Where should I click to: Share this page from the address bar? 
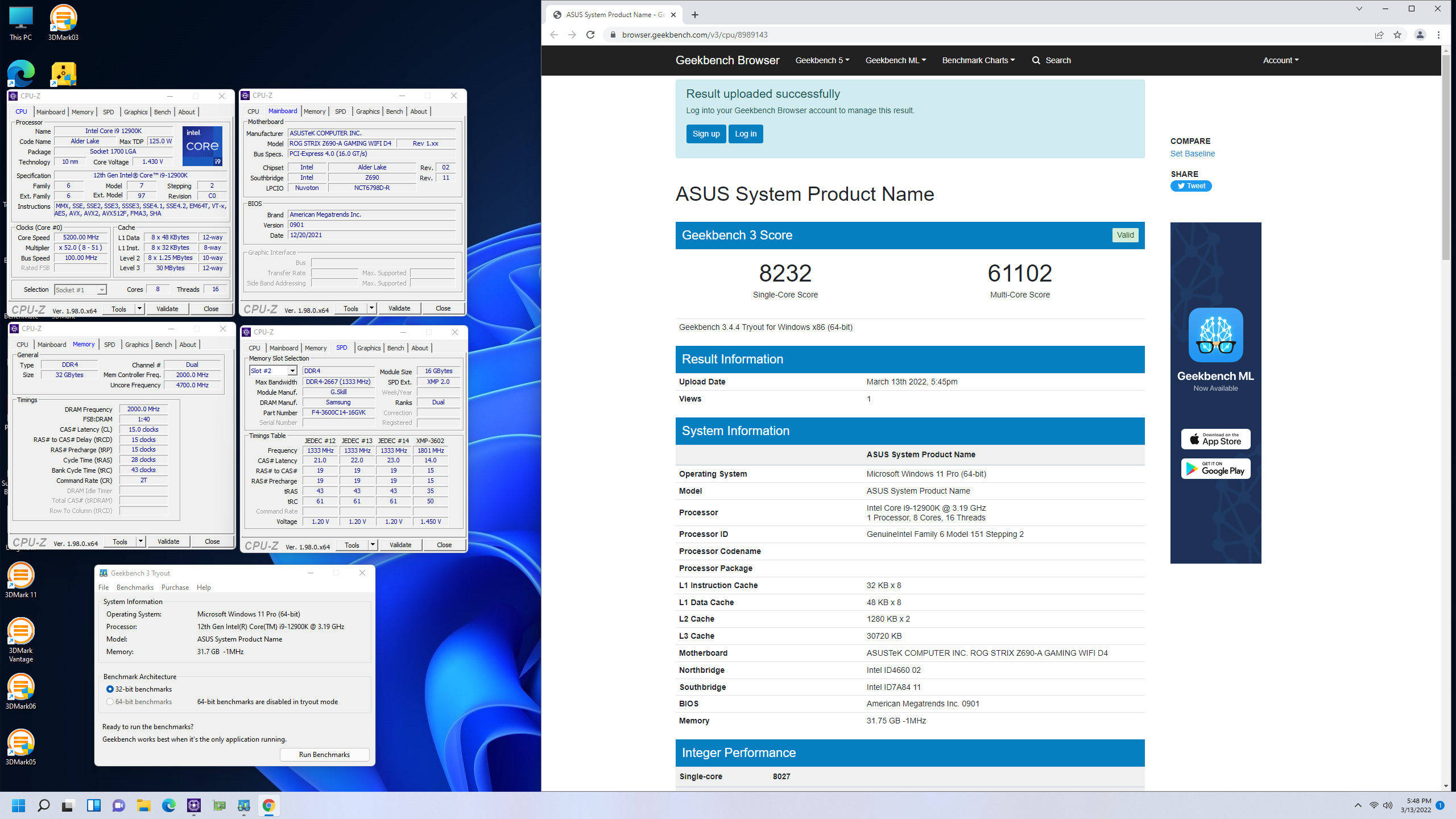(x=1379, y=35)
